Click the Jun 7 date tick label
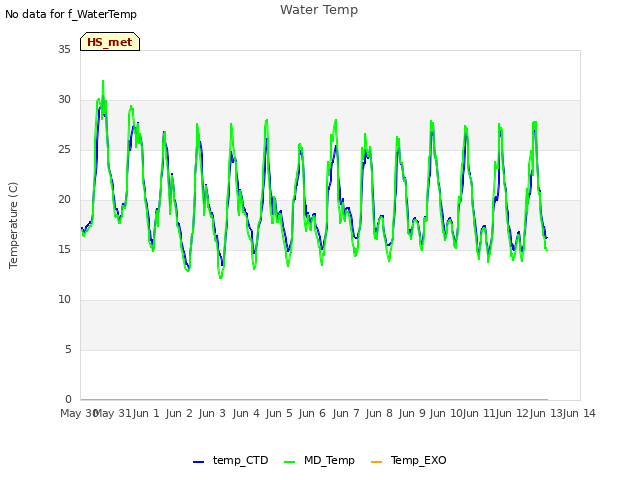This screenshot has width=640, height=480. pos(346,413)
